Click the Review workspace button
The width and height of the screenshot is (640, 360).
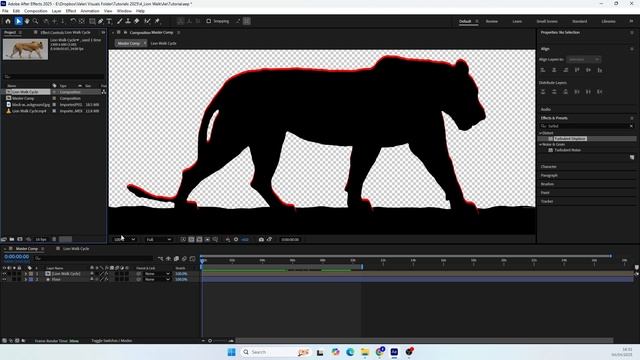(492, 21)
